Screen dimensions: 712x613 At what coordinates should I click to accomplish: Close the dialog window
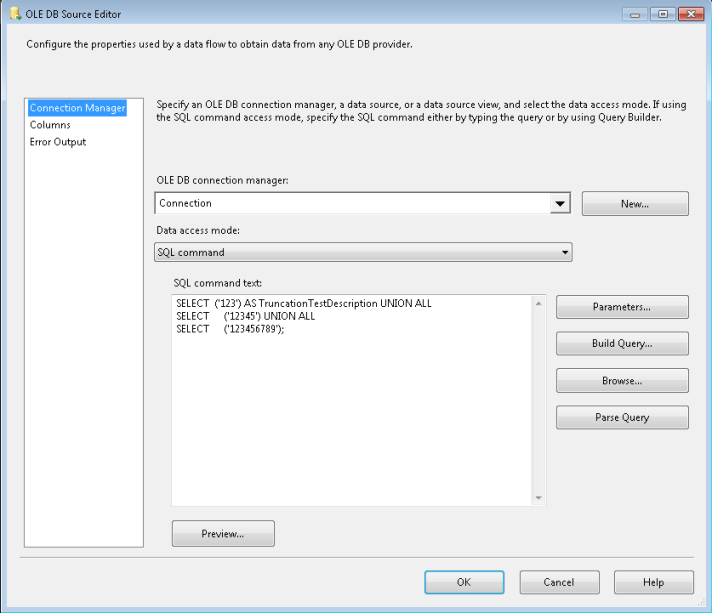click(691, 14)
